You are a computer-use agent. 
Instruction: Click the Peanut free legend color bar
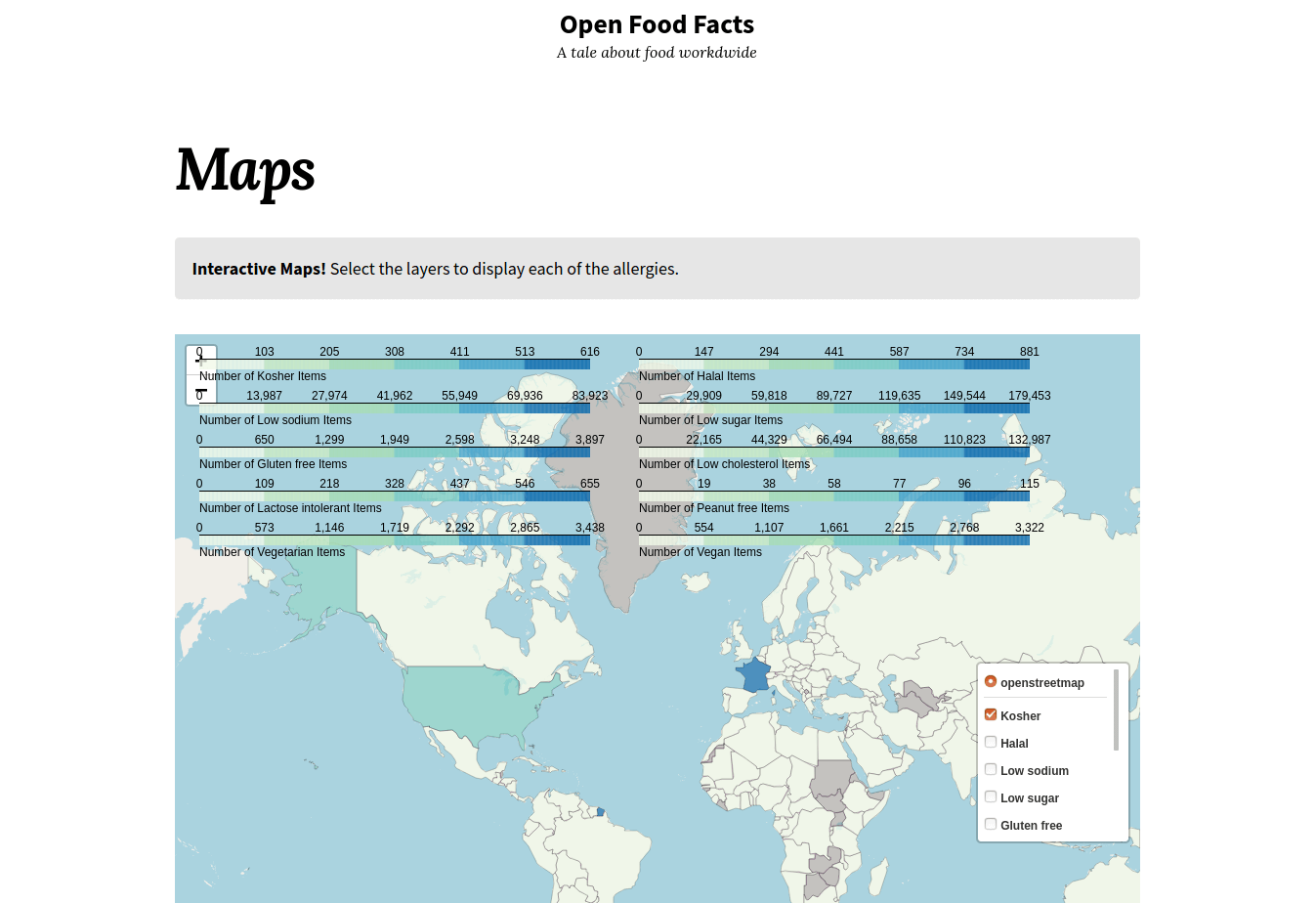[x=834, y=496]
